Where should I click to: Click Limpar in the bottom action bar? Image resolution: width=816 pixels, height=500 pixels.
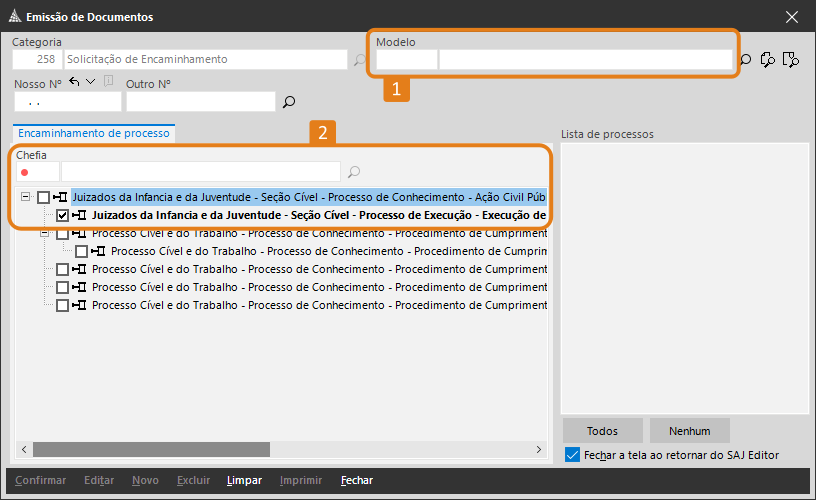[244, 481]
